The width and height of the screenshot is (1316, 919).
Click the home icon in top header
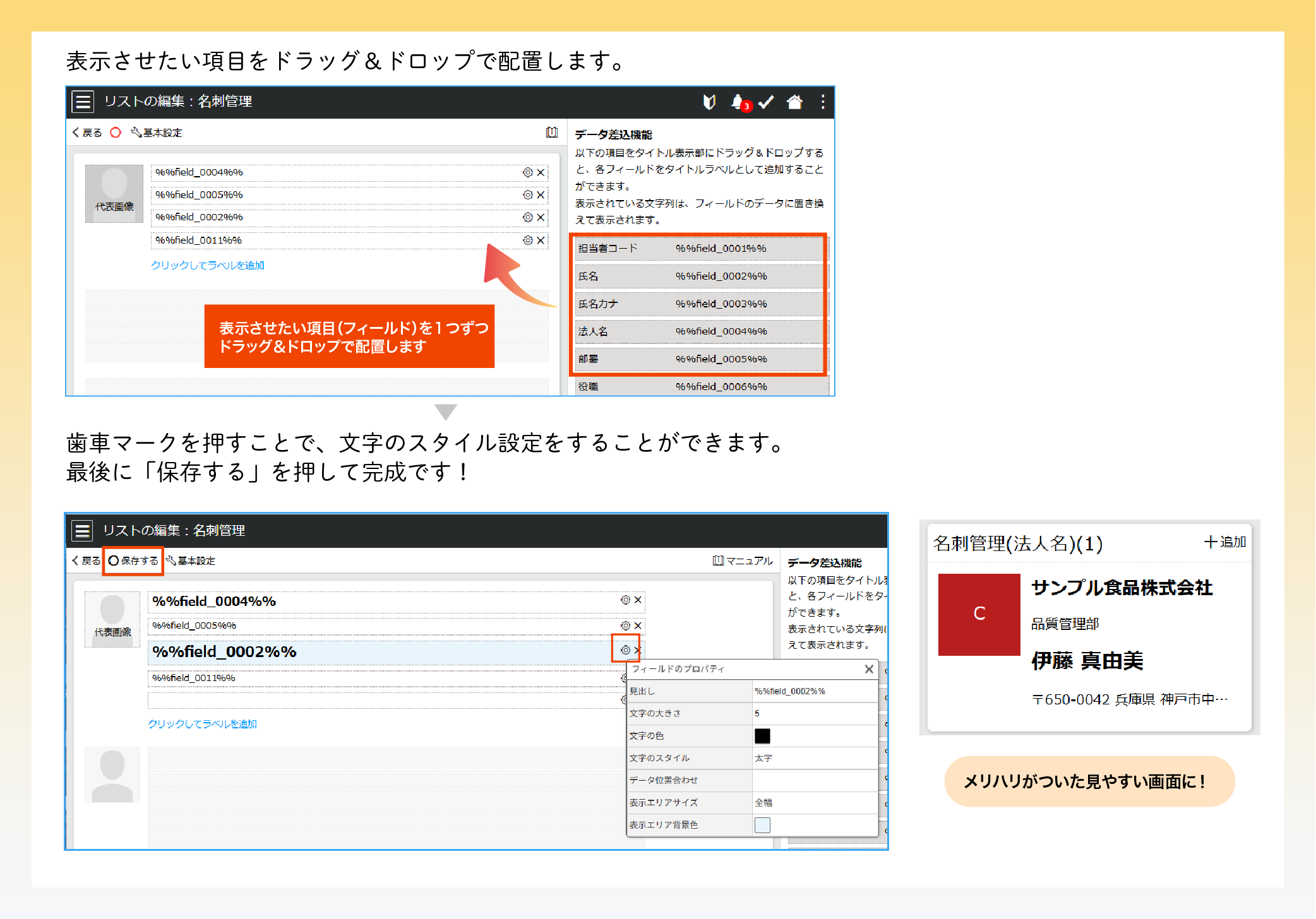click(x=794, y=102)
